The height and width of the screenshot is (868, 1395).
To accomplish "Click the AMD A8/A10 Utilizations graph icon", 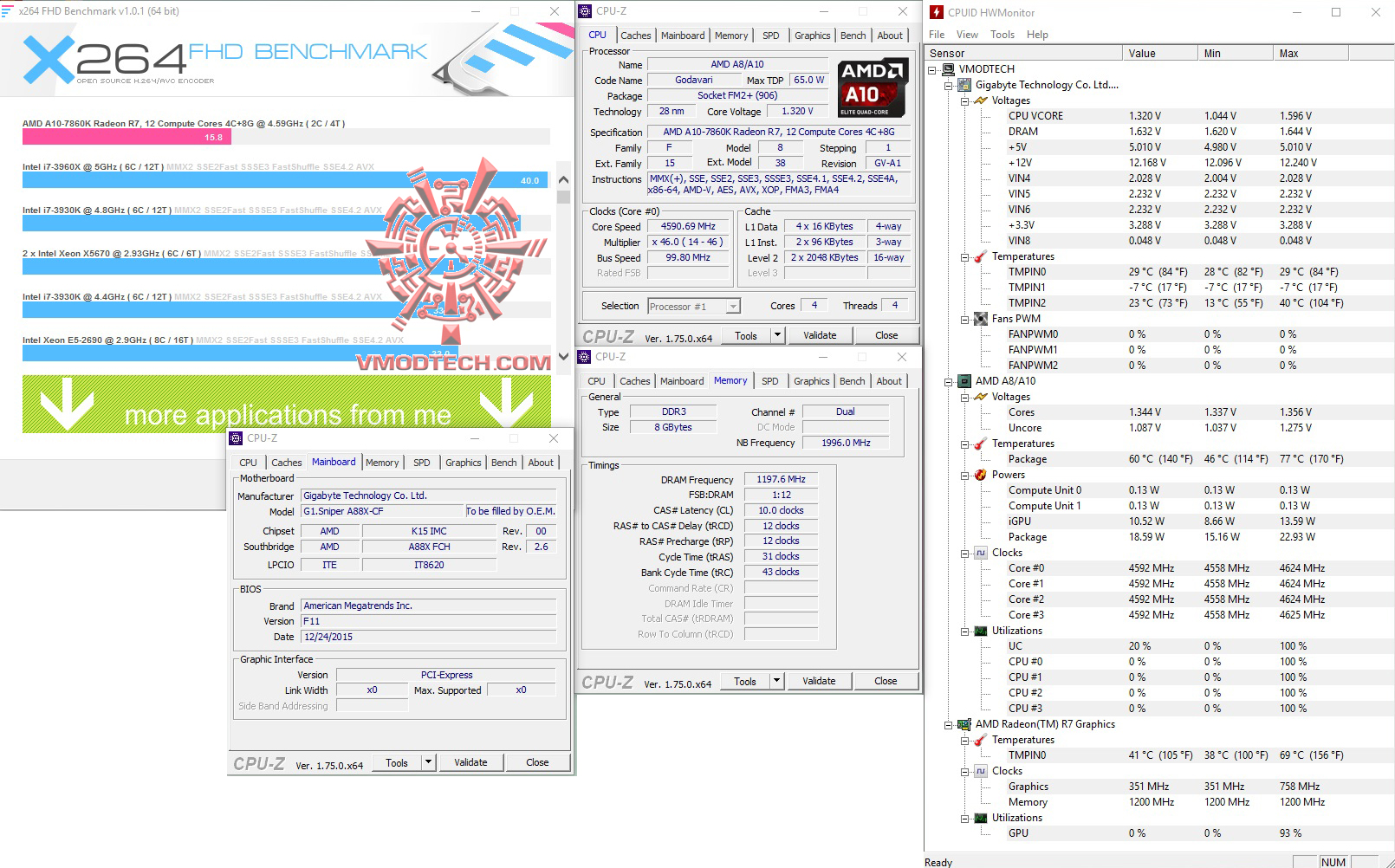I will click(x=981, y=631).
